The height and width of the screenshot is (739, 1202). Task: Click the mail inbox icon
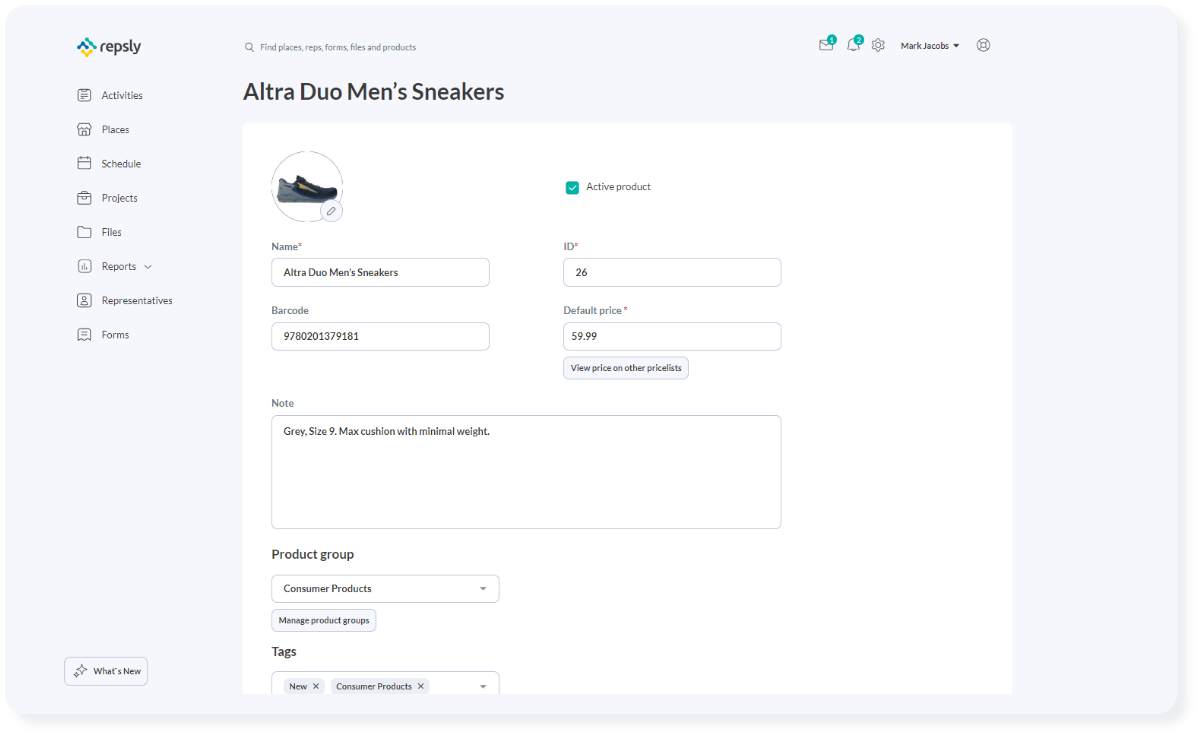pos(825,45)
